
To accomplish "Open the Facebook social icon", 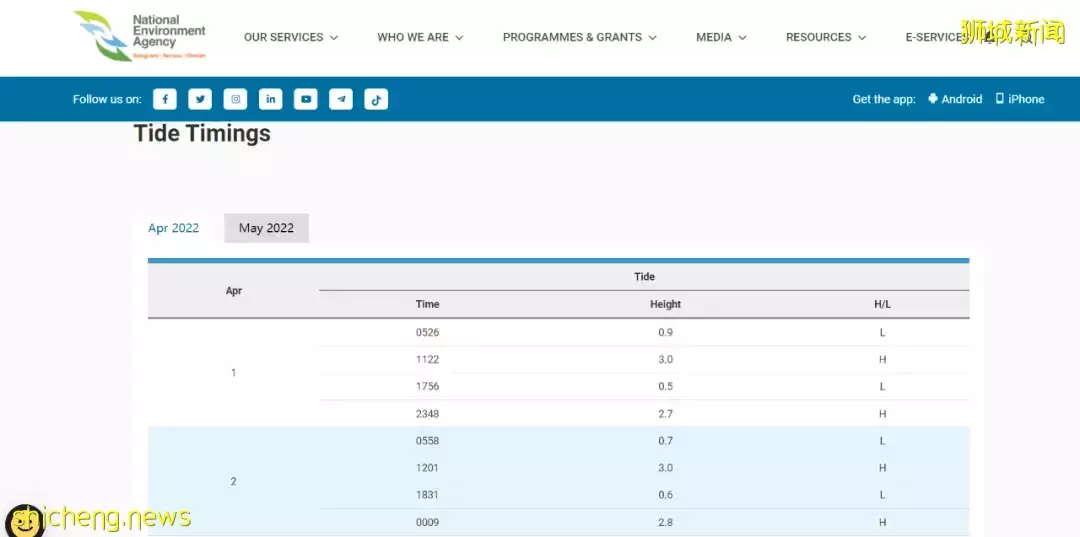I will point(165,99).
